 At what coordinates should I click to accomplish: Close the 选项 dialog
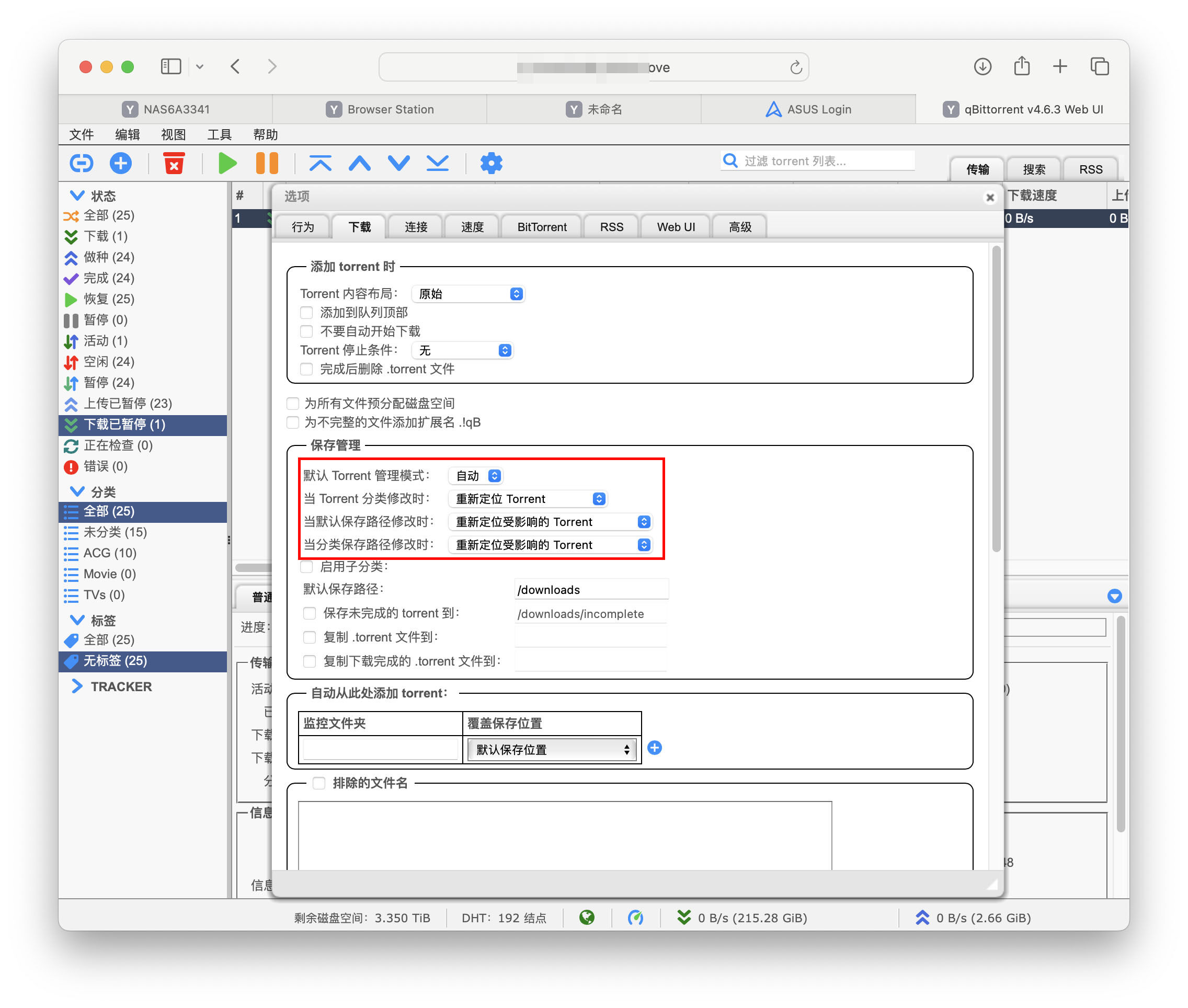[x=990, y=198]
